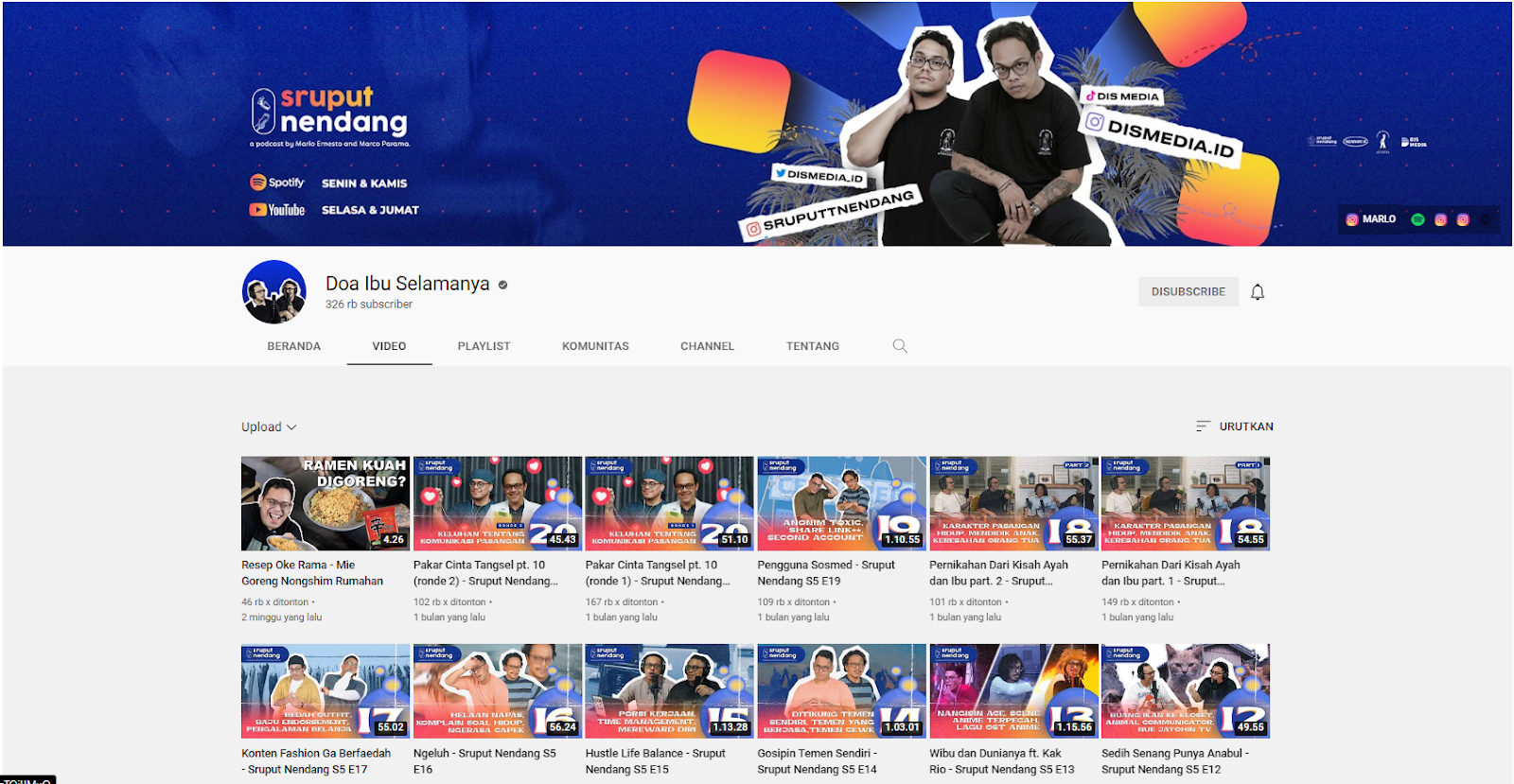This screenshot has height=784, width=1514.
Task: Open the Pernikahan Dari Kisah Ayah dan Ibu part. 2 title
Action: click(x=998, y=573)
